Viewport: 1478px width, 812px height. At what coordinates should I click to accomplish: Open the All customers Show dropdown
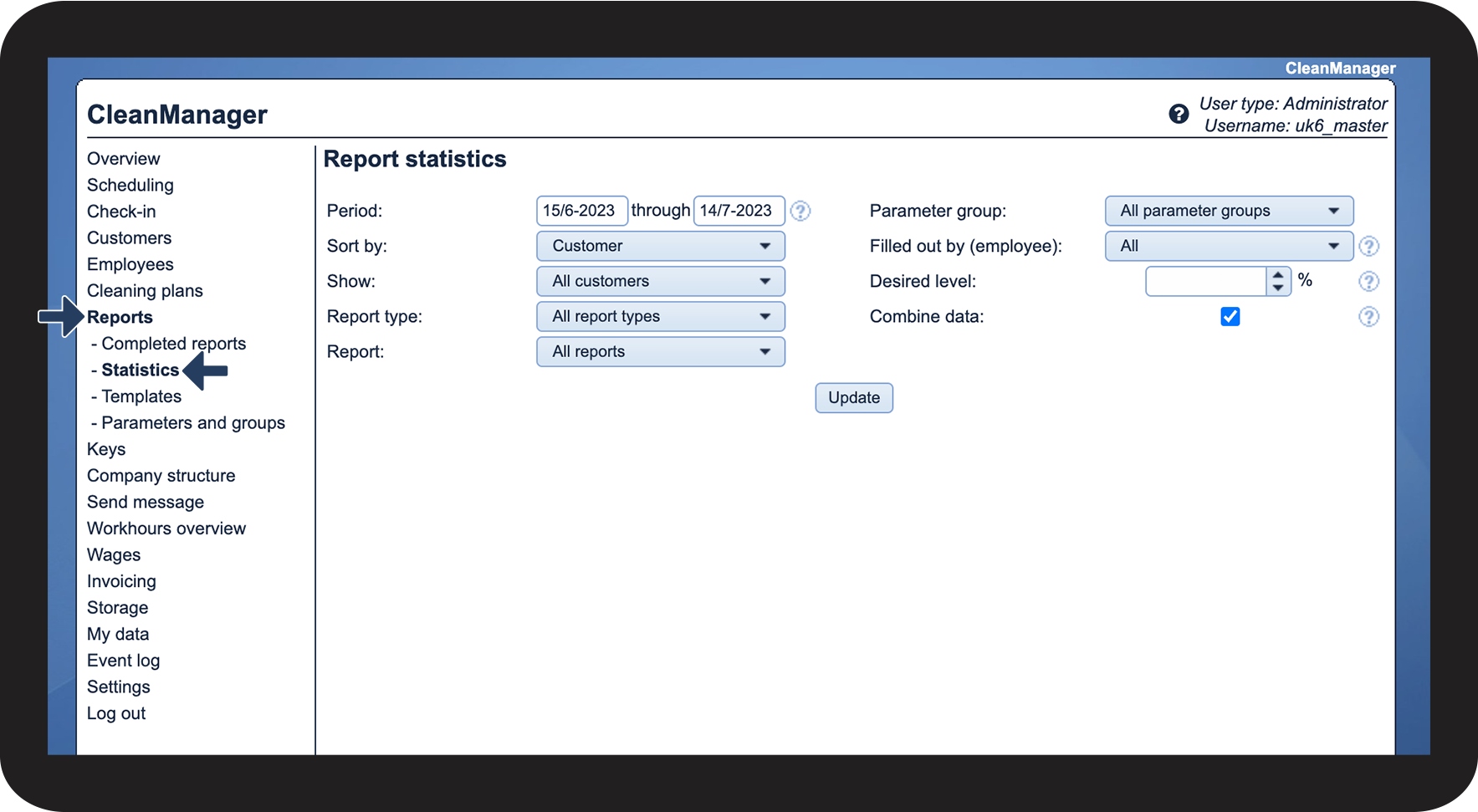pos(660,281)
